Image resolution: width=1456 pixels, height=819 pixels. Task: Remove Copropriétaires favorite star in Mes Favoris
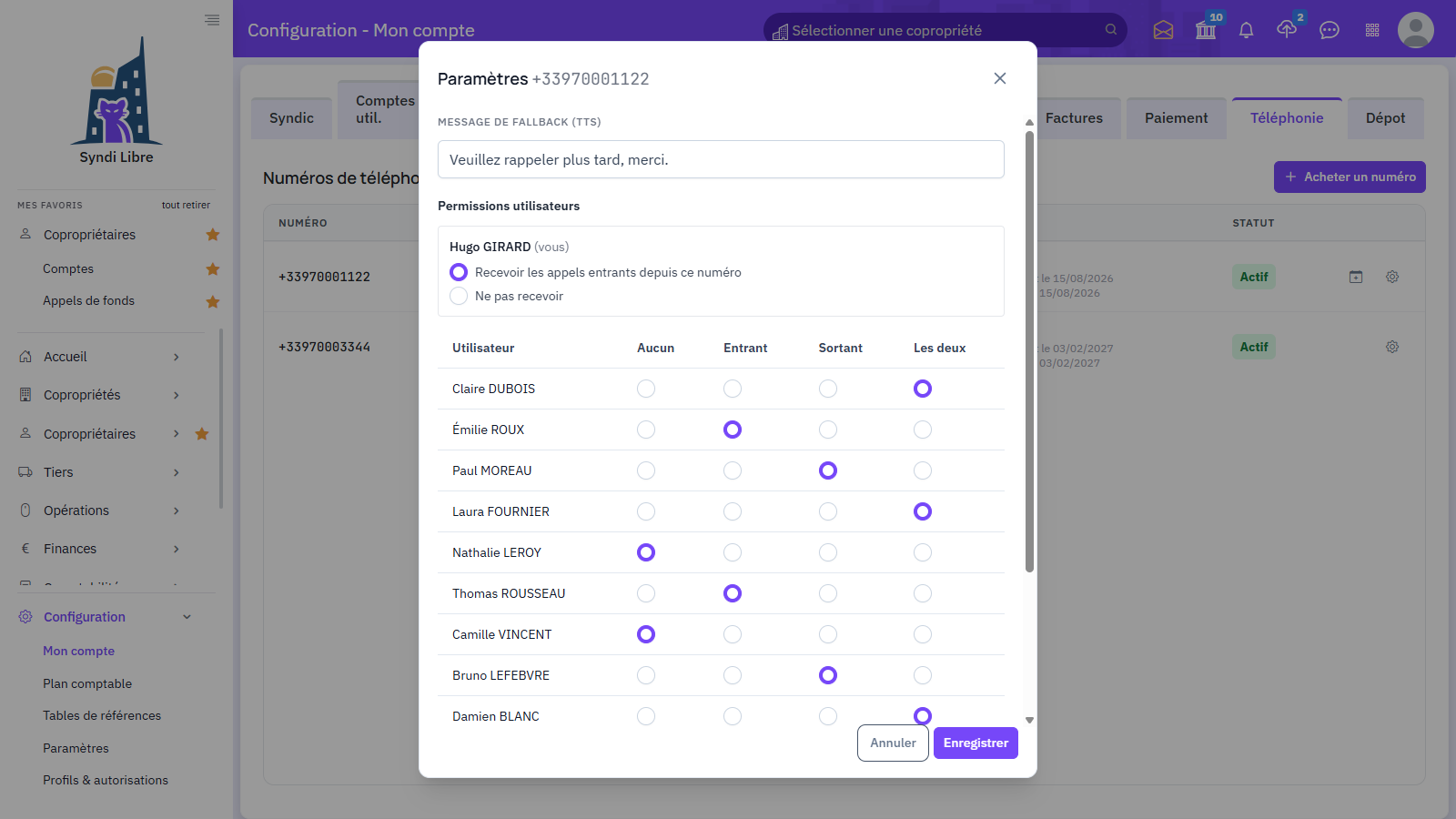point(213,235)
